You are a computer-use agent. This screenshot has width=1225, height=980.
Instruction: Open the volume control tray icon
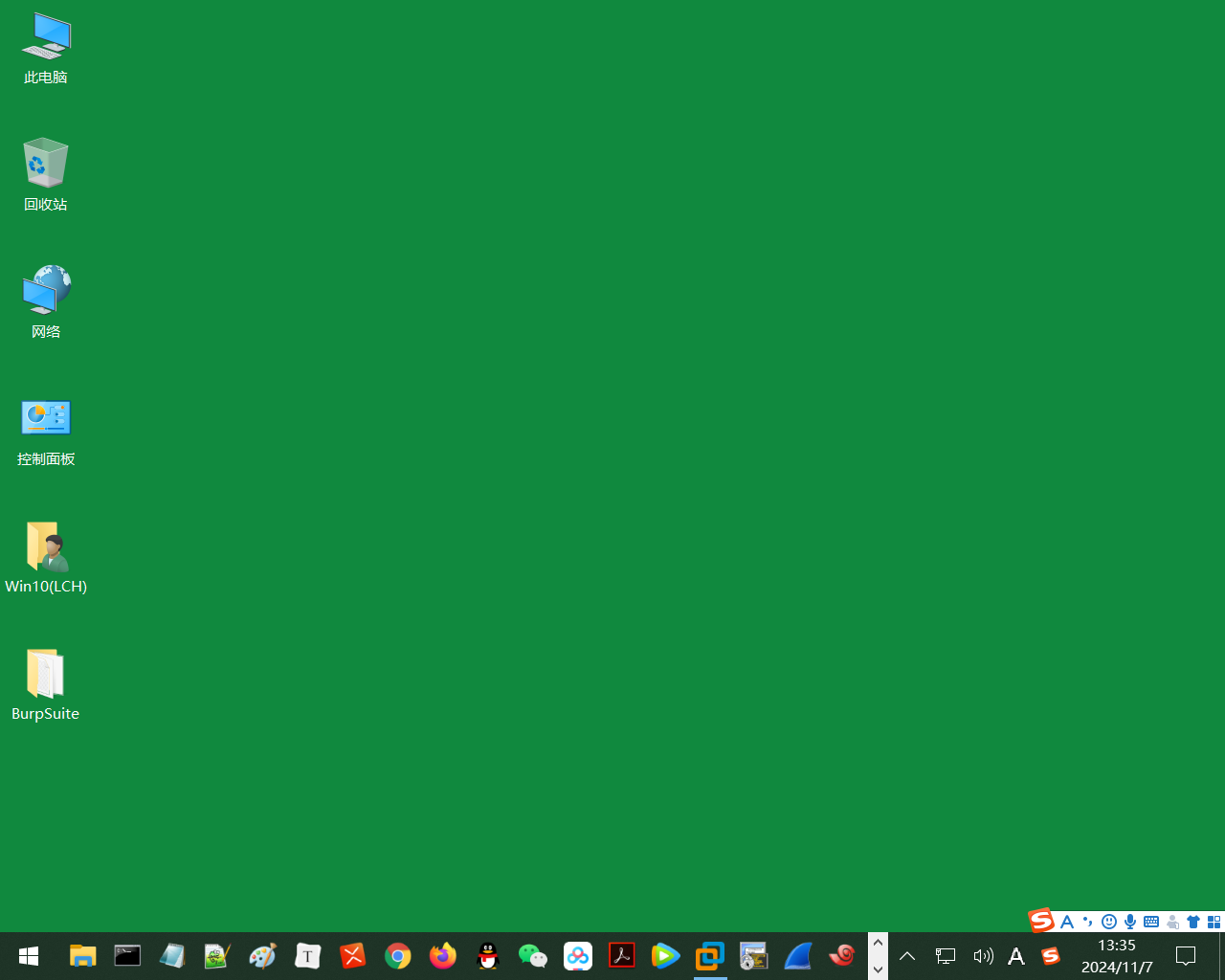pyautogui.click(x=983, y=956)
